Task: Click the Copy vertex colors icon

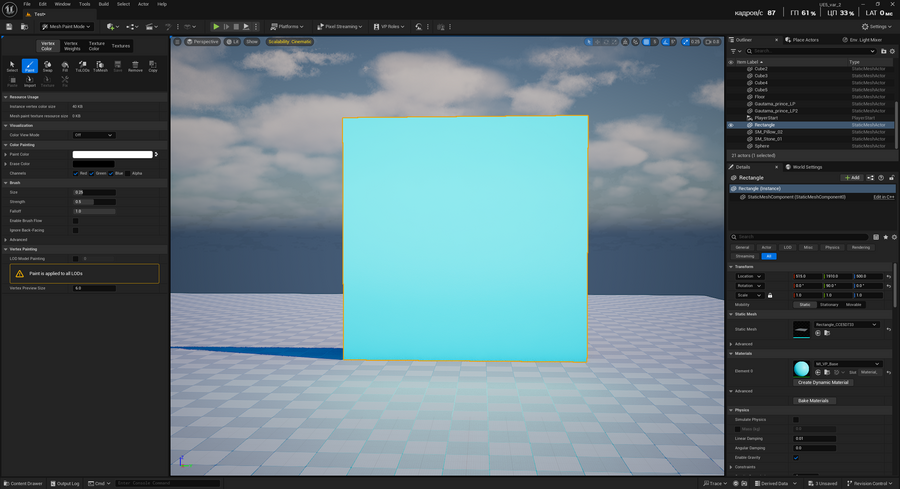Action: [153, 66]
